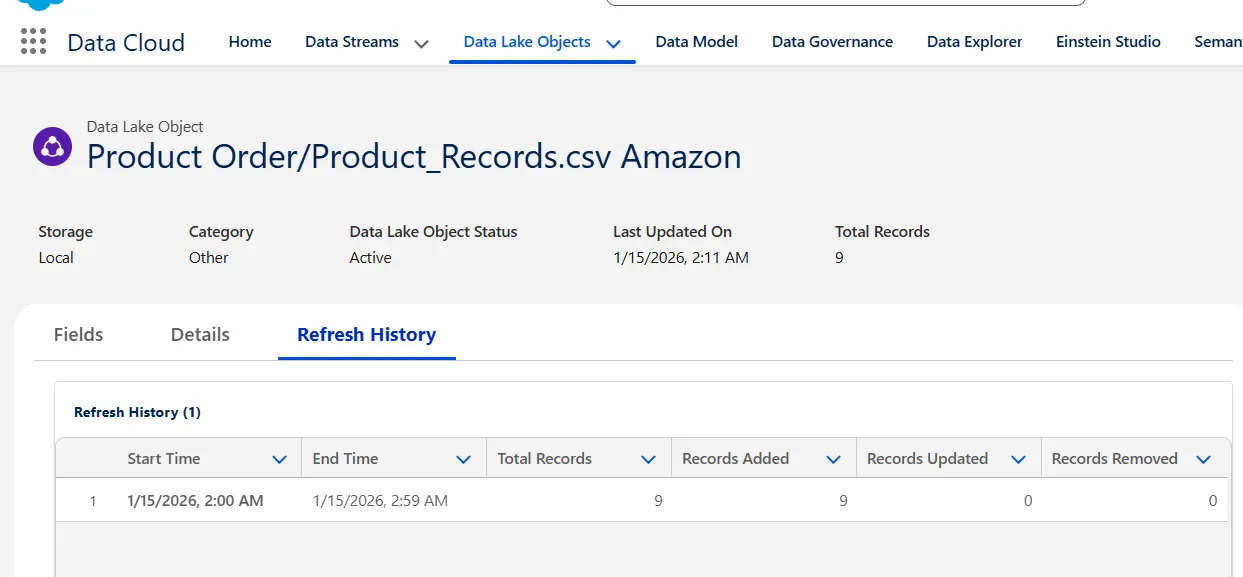Open Einstein Studio nav item

coord(1108,42)
